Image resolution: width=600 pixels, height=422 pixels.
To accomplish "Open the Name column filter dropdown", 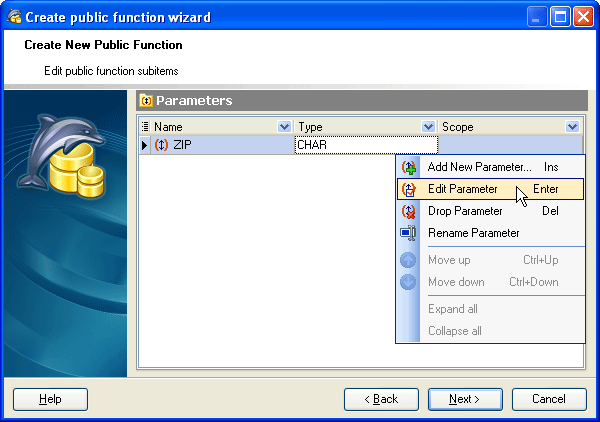I will [x=284, y=127].
